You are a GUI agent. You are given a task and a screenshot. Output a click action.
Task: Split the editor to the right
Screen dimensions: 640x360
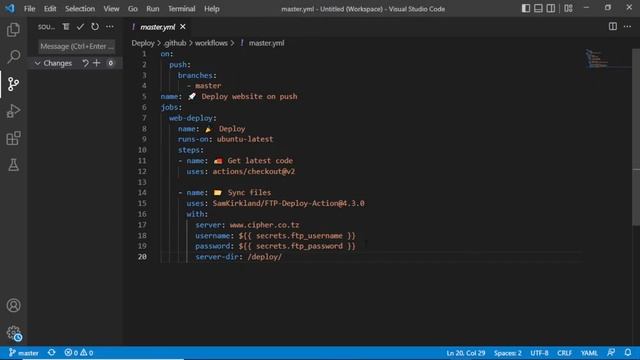coord(613,27)
